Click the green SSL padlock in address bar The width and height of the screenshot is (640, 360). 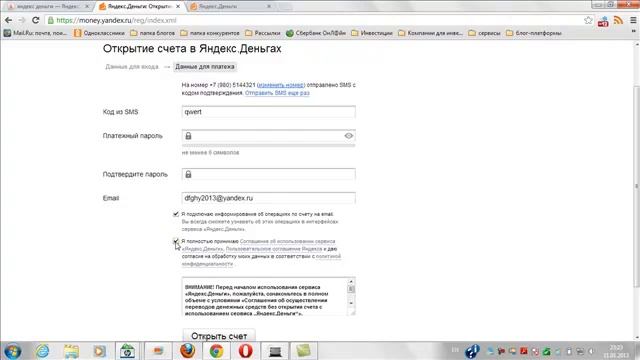tap(51, 20)
